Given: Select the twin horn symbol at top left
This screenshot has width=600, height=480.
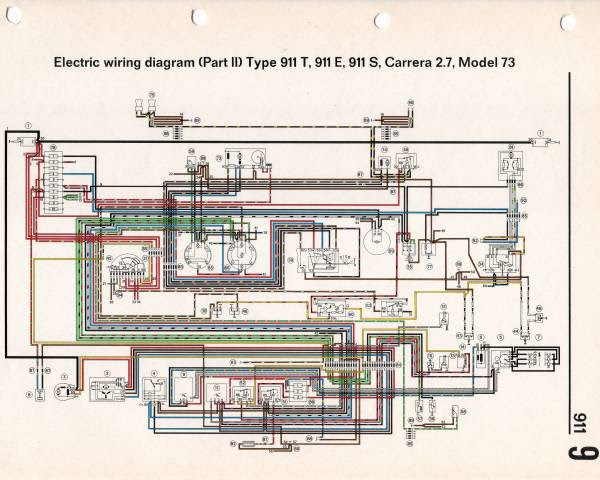Looking at the screenshot, I should (146, 105).
